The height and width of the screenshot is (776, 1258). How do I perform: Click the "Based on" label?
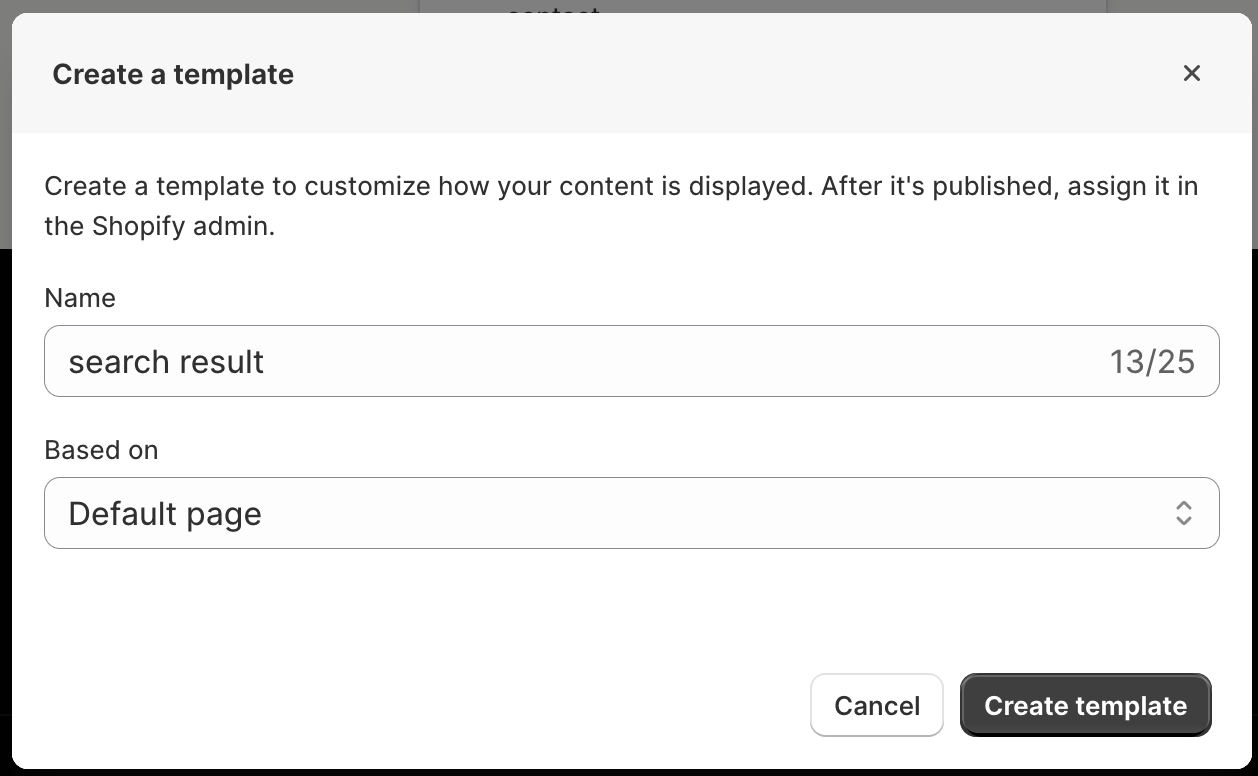click(101, 450)
